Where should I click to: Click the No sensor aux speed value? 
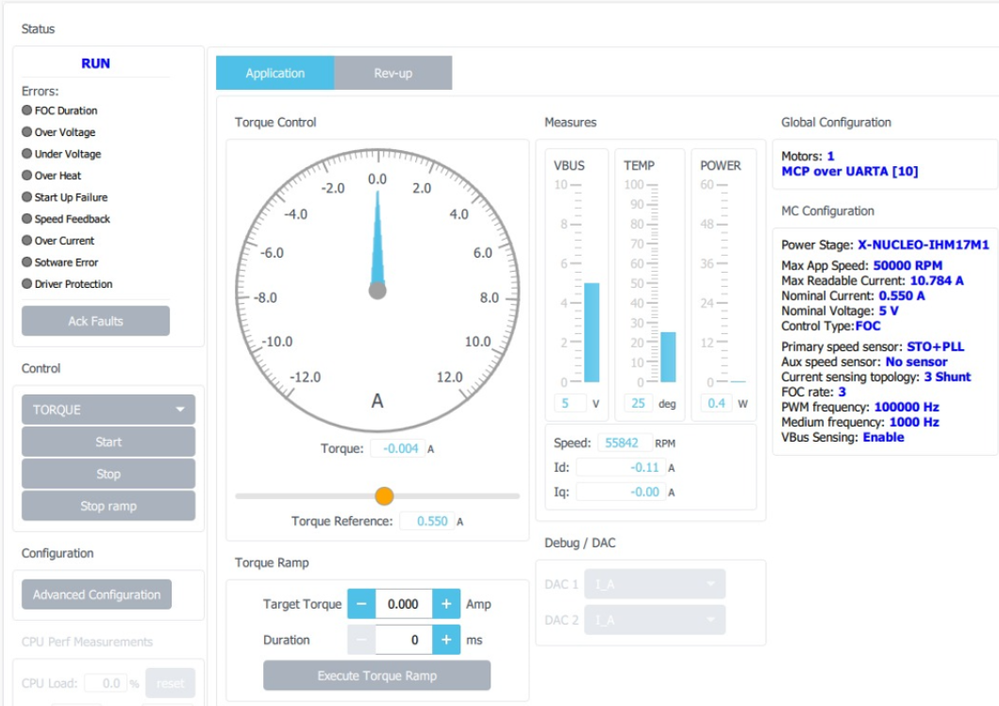tap(916, 362)
